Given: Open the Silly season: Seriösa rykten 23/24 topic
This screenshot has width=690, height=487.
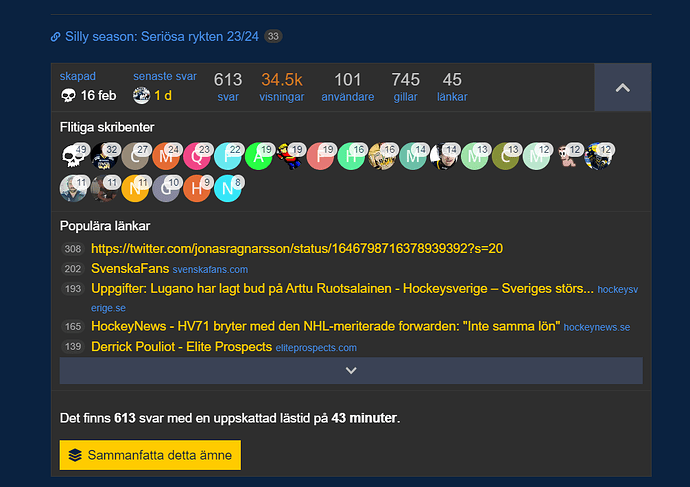Looking at the screenshot, I should coord(162,37).
